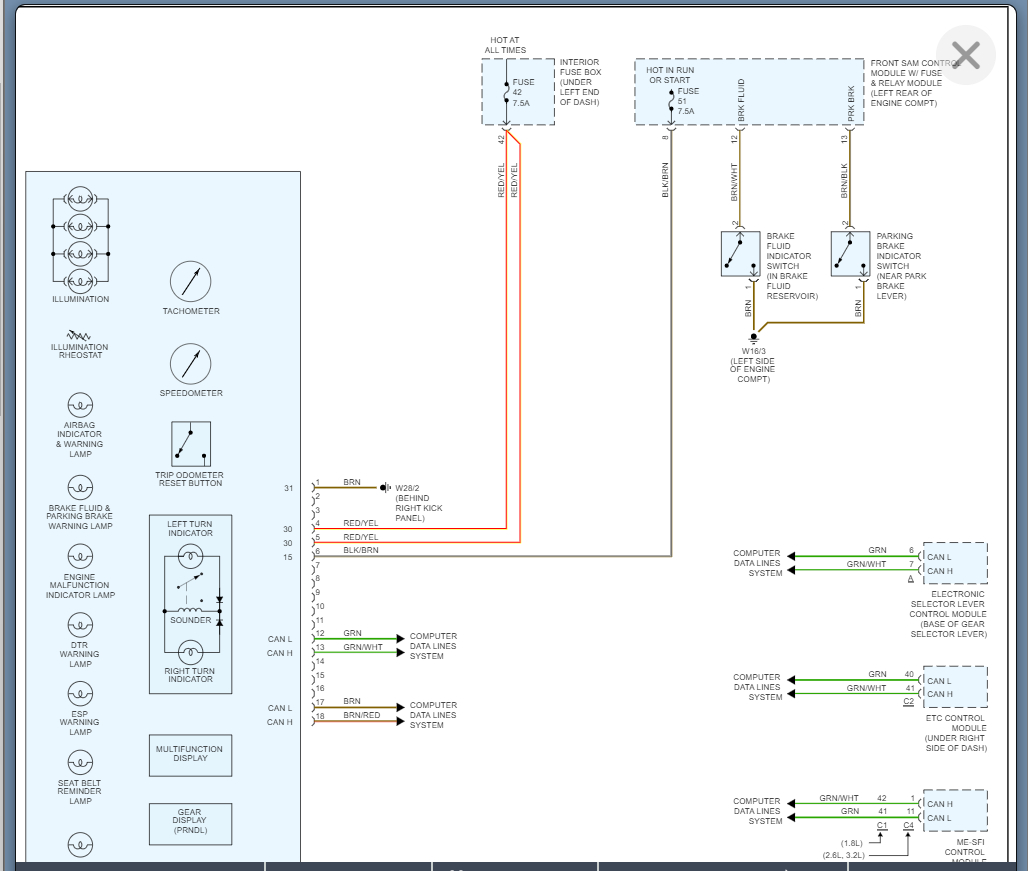Viewport: 1028px width, 871px height.
Task: Select the Left Turn Indicator lamp symbol
Action: click(x=190, y=558)
